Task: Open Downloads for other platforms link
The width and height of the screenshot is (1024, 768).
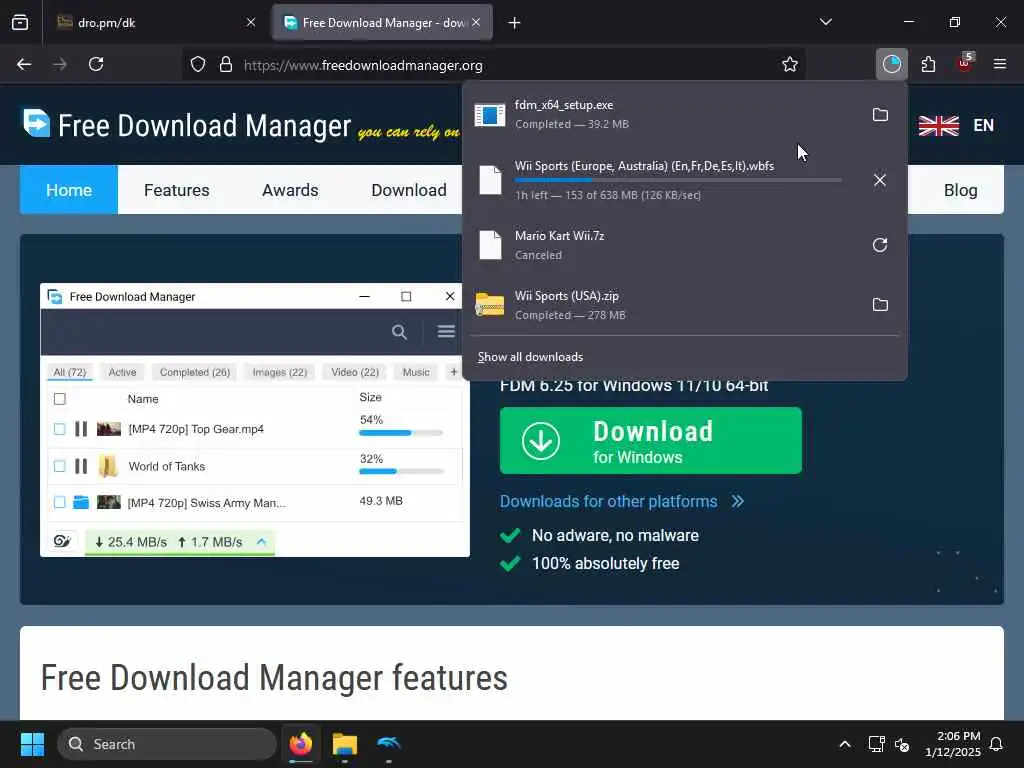Action: 609,502
